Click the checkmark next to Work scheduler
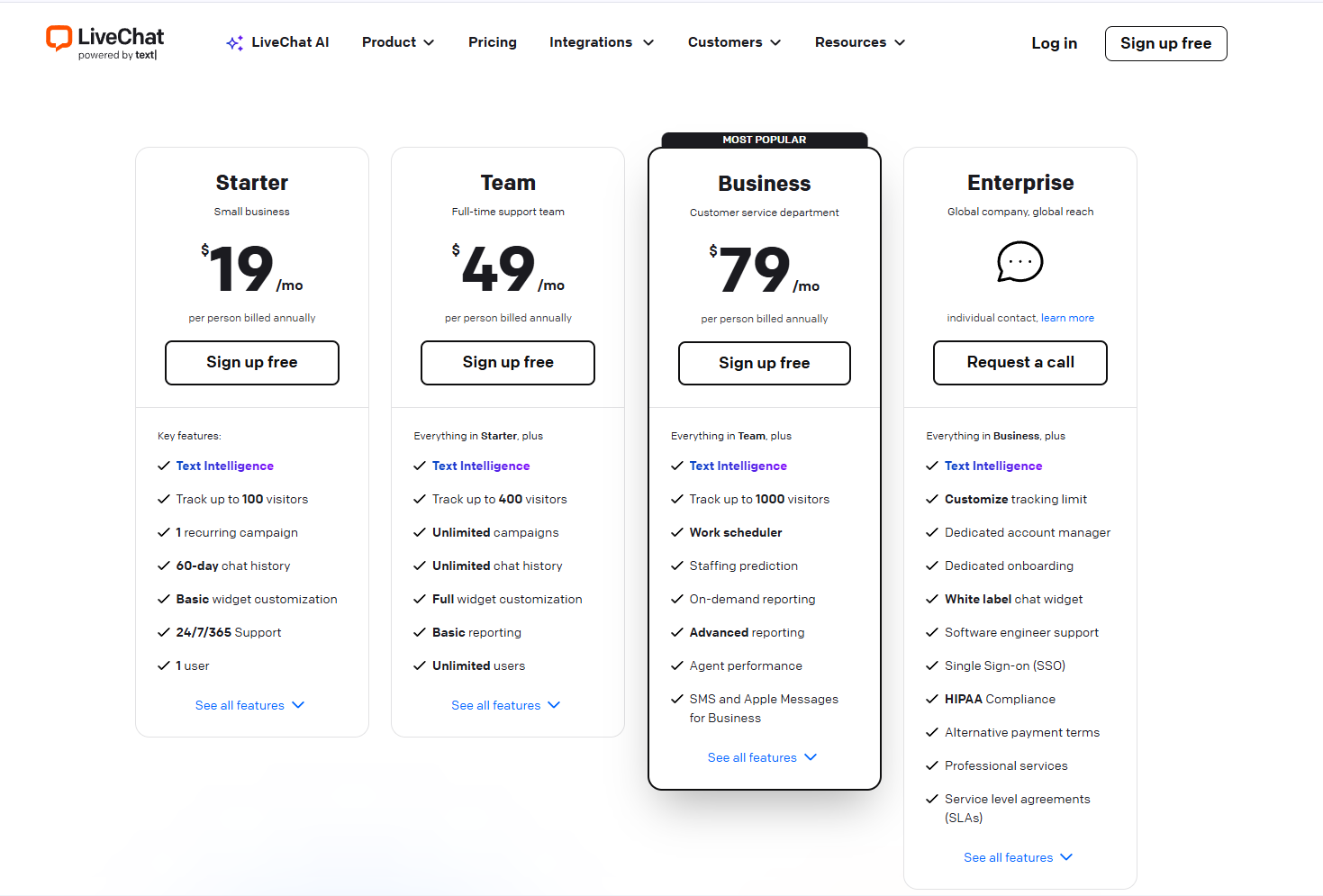1323x896 pixels. (677, 531)
